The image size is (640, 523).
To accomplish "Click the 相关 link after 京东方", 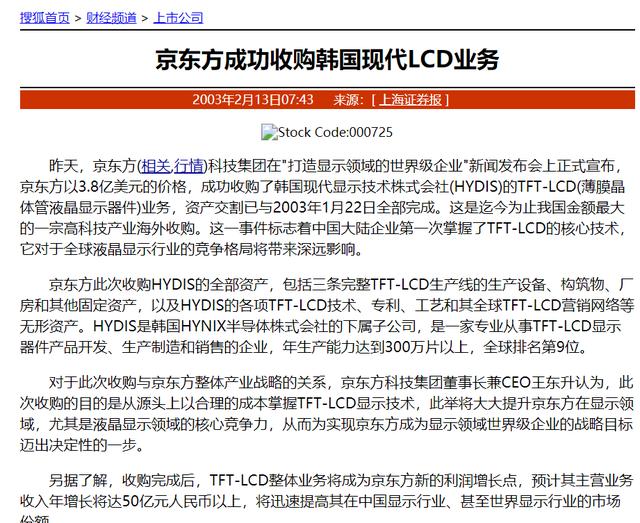I will pyautogui.click(x=156, y=166).
